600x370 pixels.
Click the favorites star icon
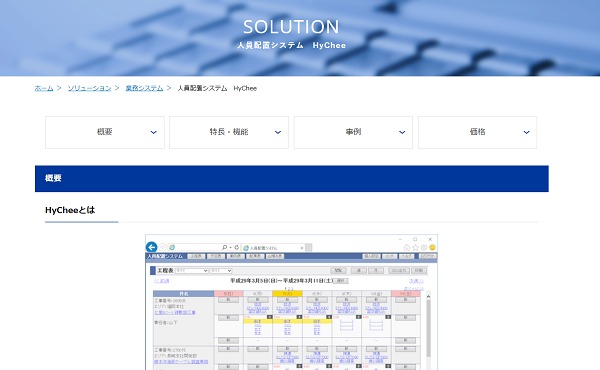point(416,248)
